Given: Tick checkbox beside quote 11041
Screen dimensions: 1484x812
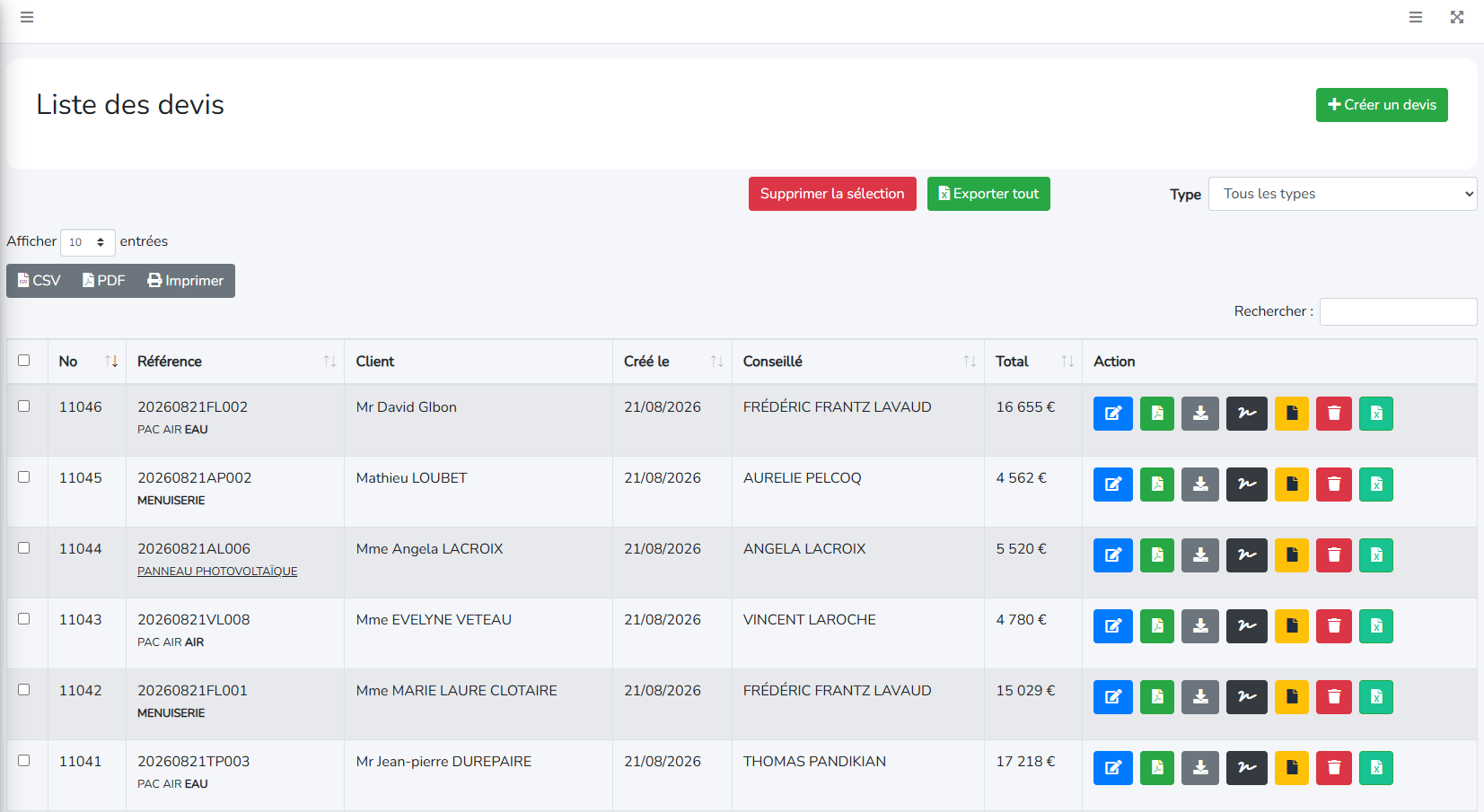Looking at the screenshot, I should pyautogui.click(x=24, y=761).
